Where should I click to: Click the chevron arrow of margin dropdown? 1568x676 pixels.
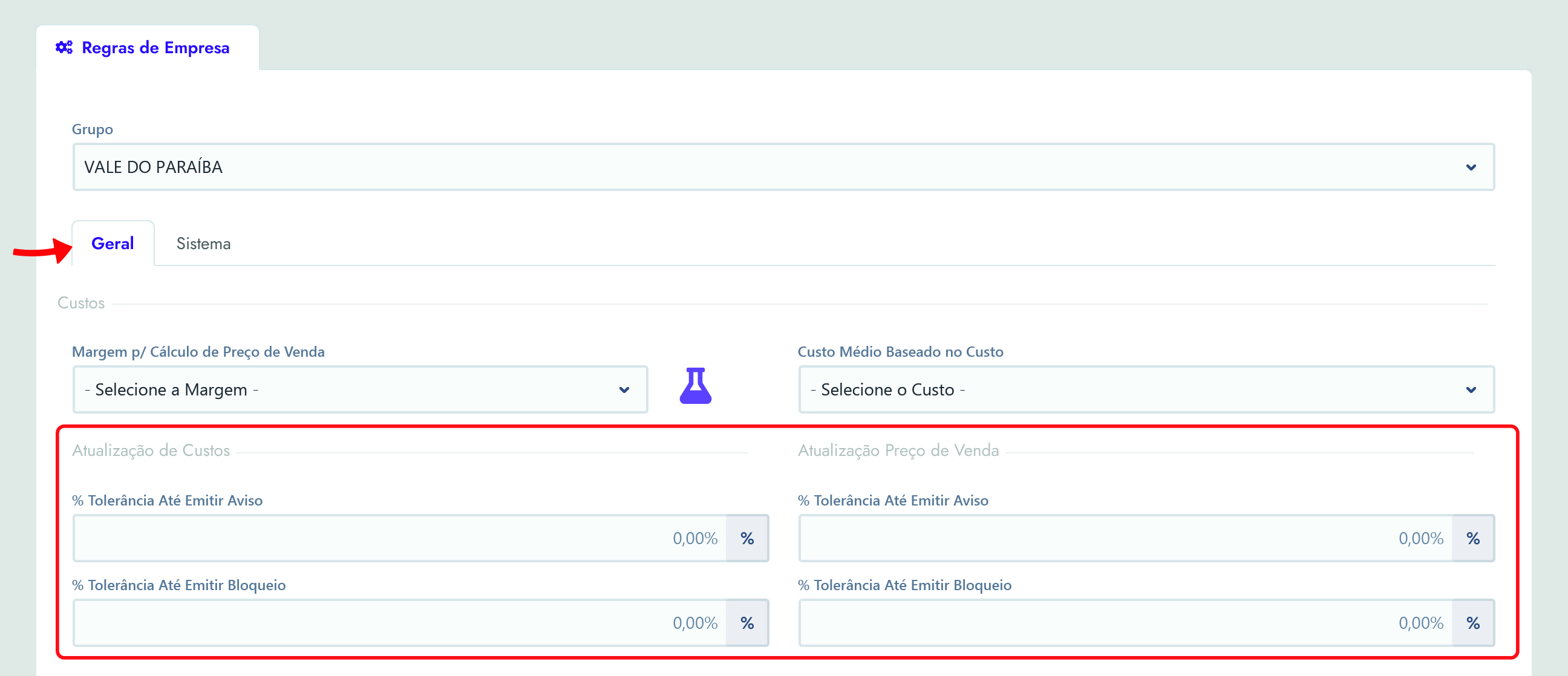624,390
